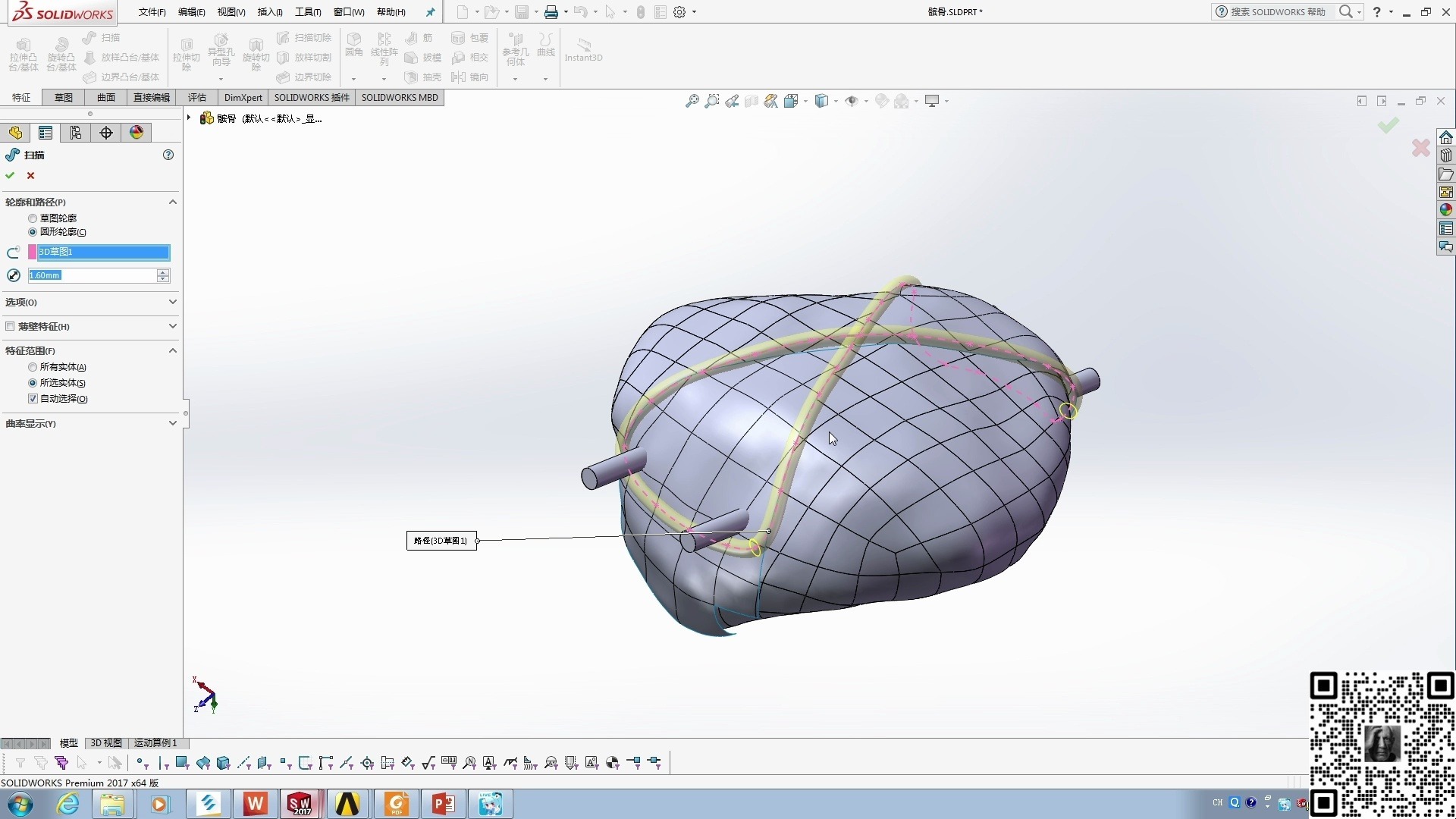Open SOLIDWORKS Resources home icon
This screenshot has width=1456, height=819.
[x=1446, y=137]
